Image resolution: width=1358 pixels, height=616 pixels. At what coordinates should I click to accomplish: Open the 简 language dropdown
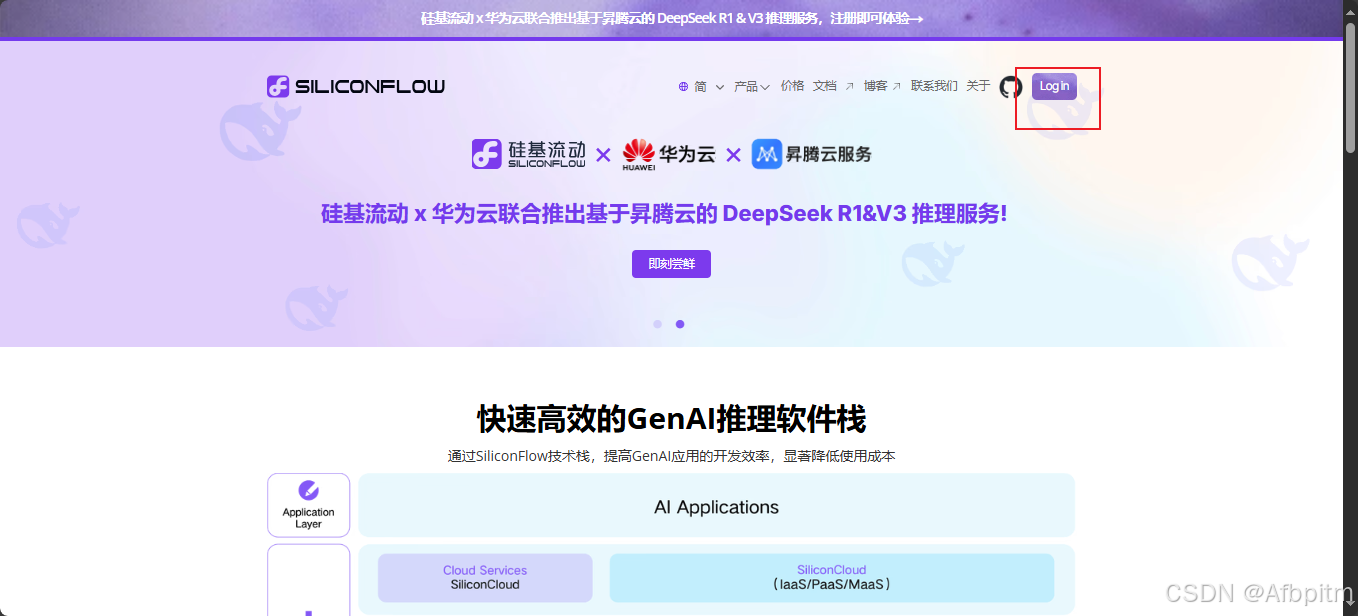pyautogui.click(x=708, y=87)
